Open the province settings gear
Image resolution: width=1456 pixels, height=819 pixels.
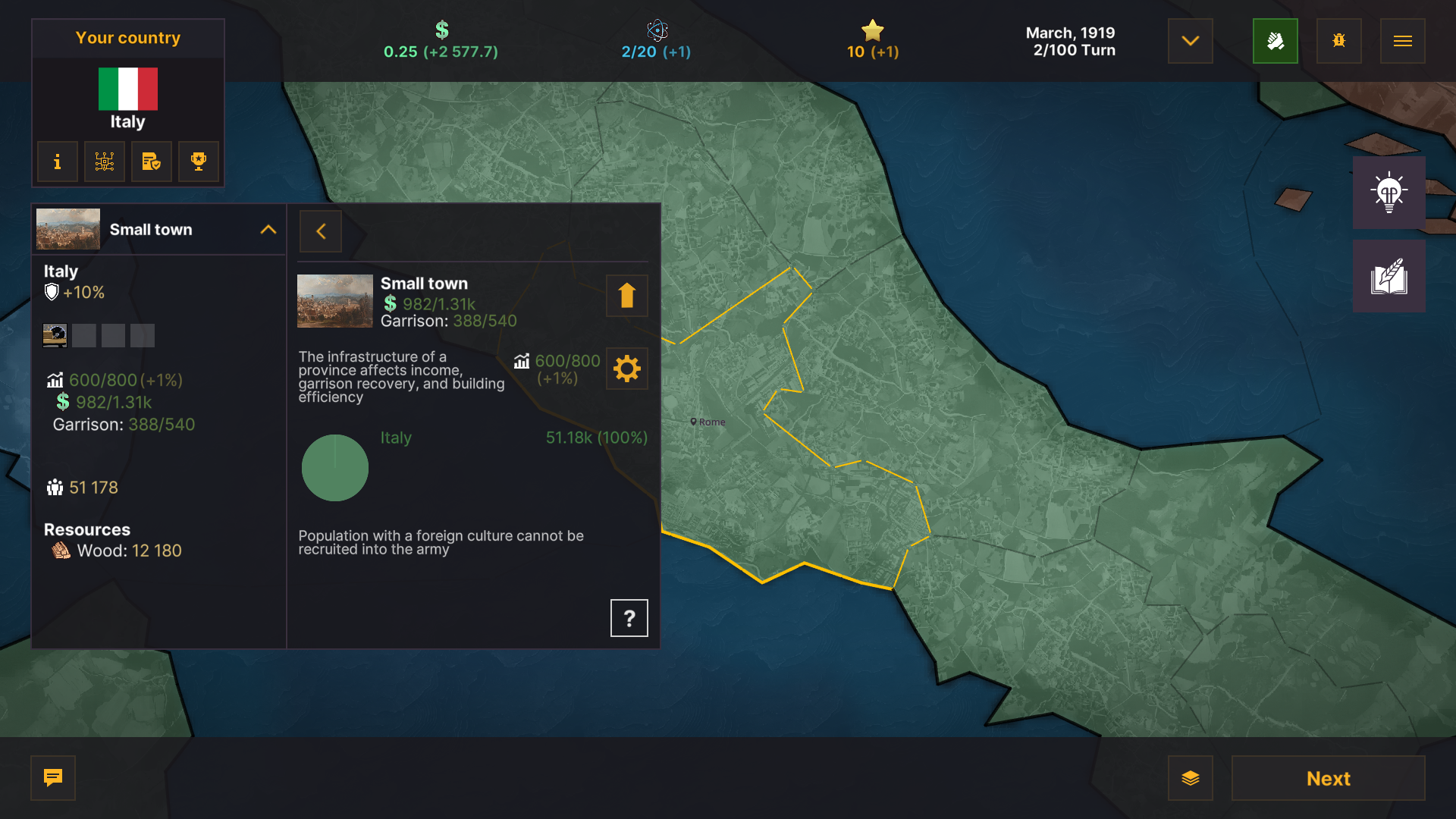626,369
